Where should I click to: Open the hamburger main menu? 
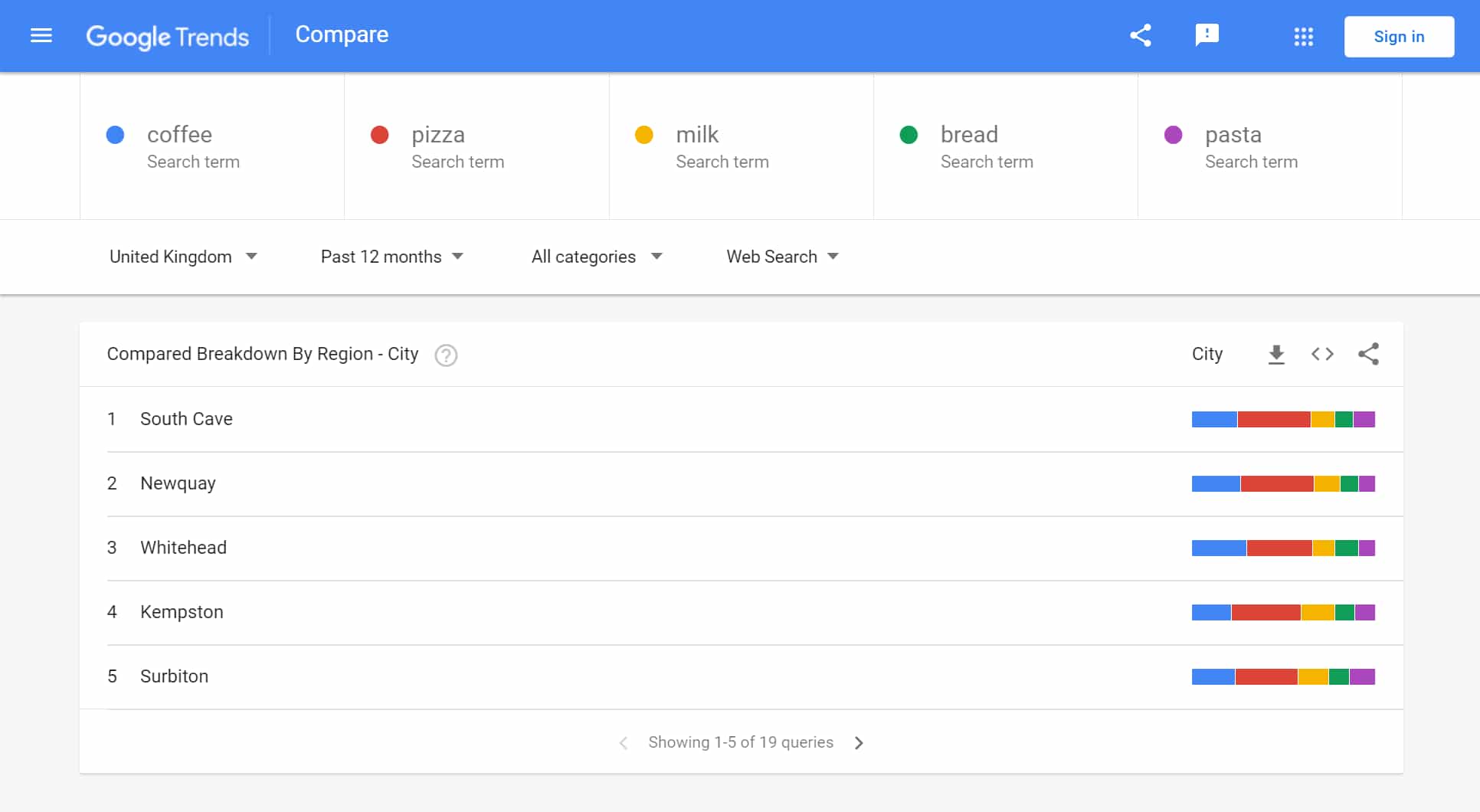click(x=41, y=35)
